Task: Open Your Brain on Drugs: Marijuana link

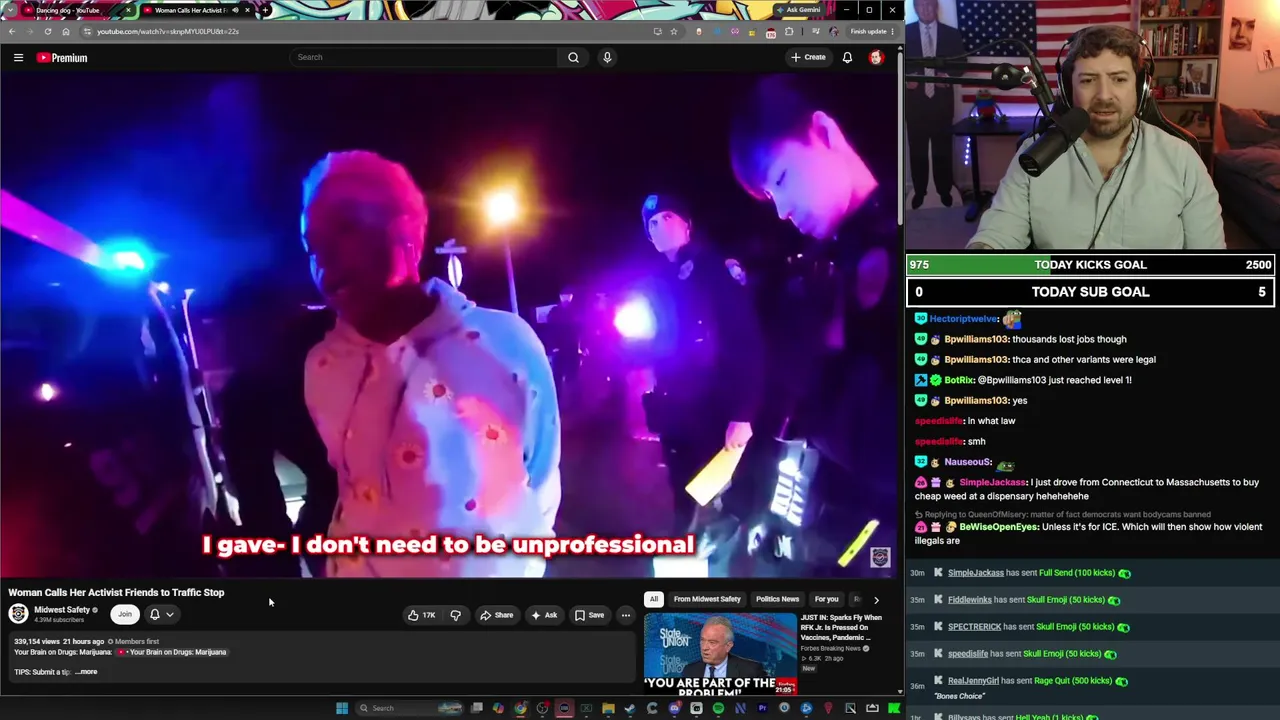Action: 172,652
